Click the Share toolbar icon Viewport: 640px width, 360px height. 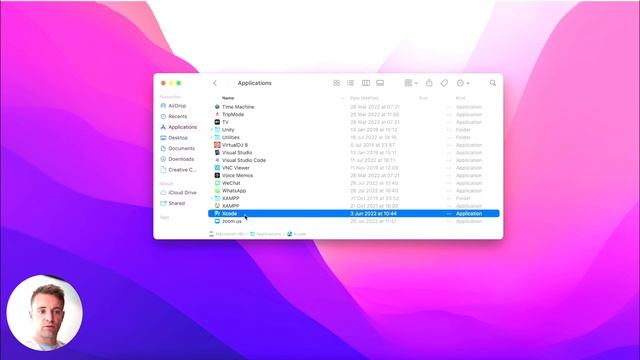click(x=429, y=83)
